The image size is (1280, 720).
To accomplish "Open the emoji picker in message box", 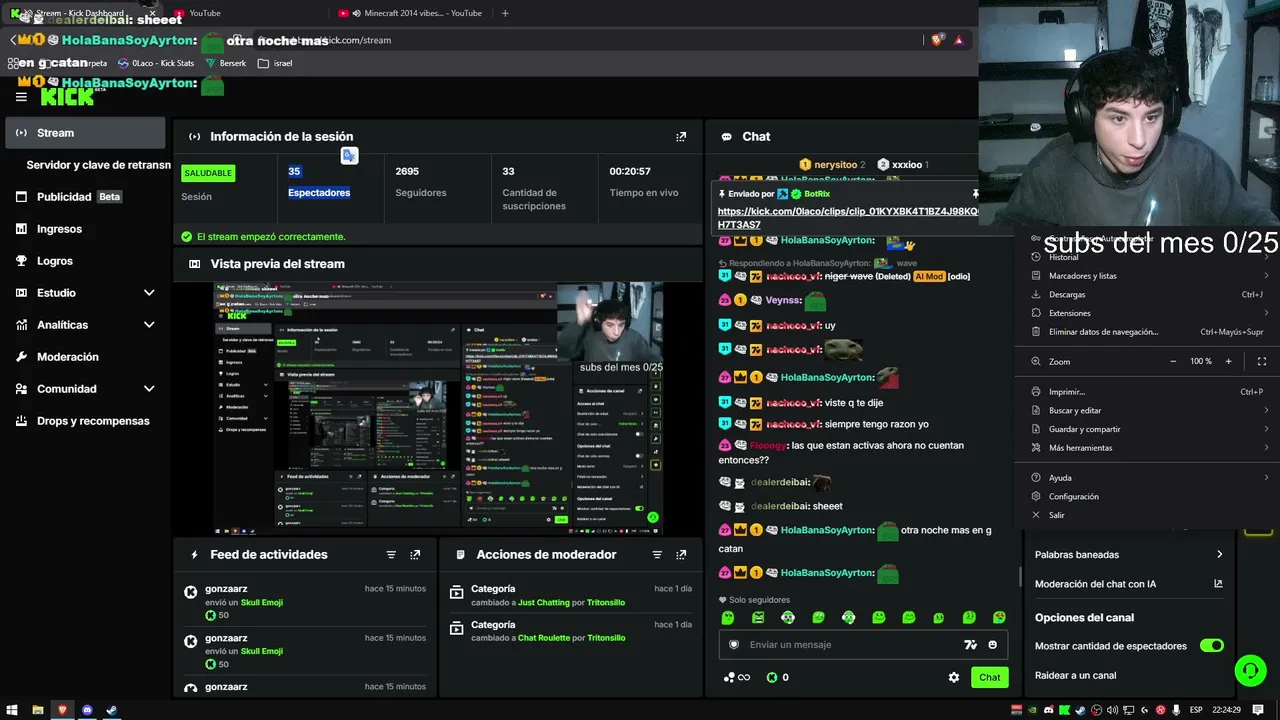I will coord(992,645).
